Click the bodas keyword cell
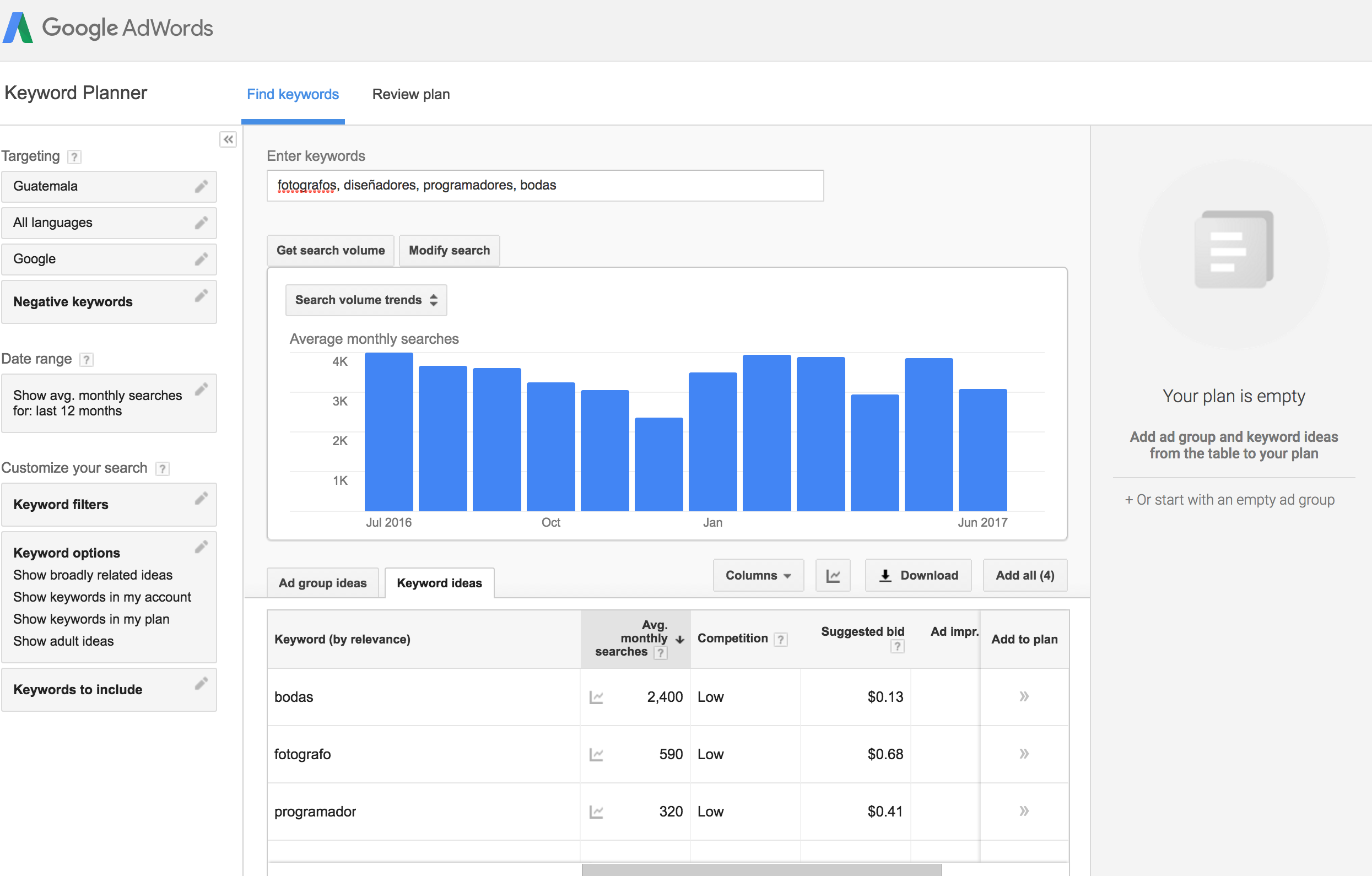The image size is (1372, 876). pos(424,697)
